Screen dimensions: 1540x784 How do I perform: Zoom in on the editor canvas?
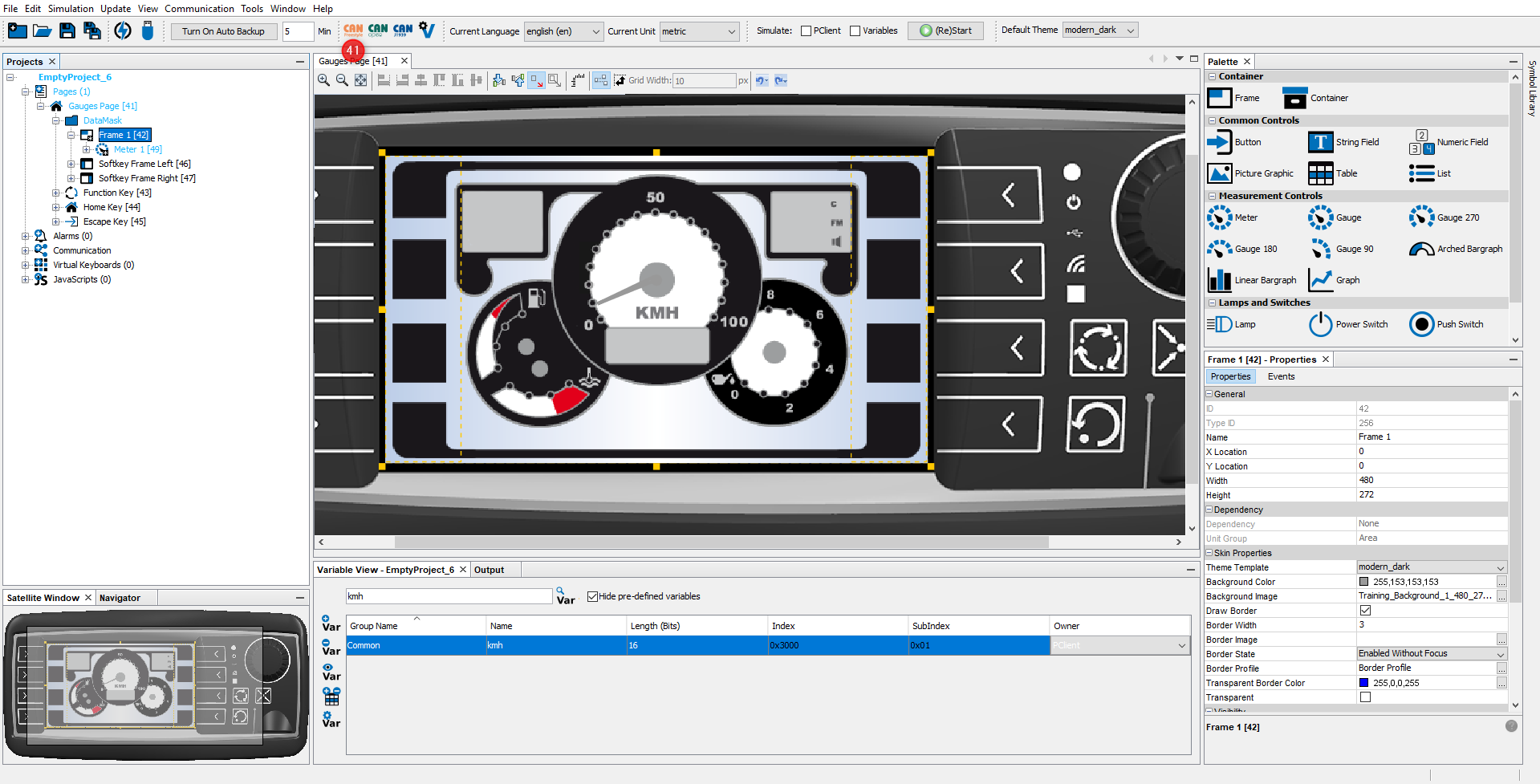[323, 80]
